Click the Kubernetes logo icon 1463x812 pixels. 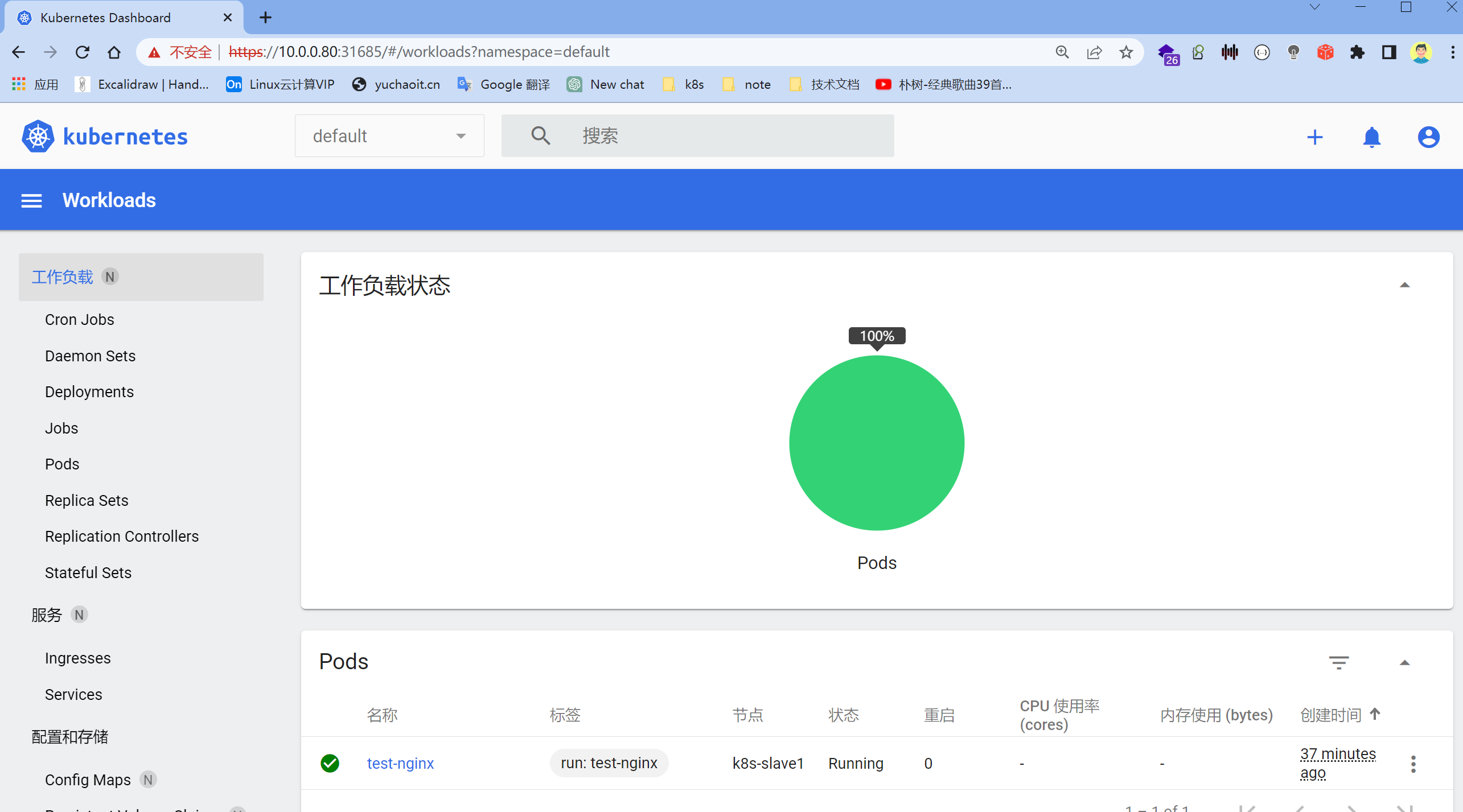38,137
